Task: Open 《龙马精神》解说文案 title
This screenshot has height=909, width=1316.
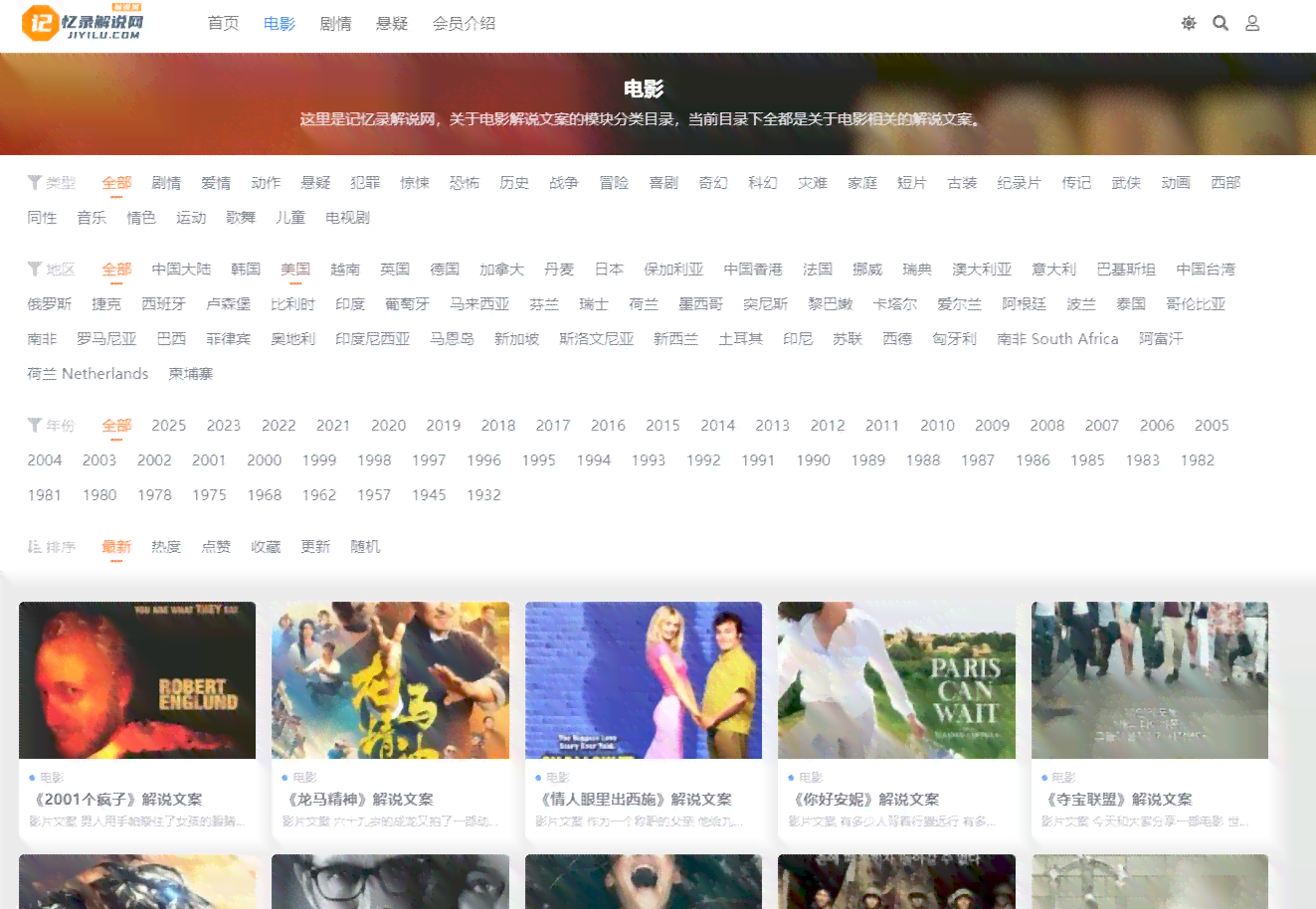Action: [x=360, y=800]
